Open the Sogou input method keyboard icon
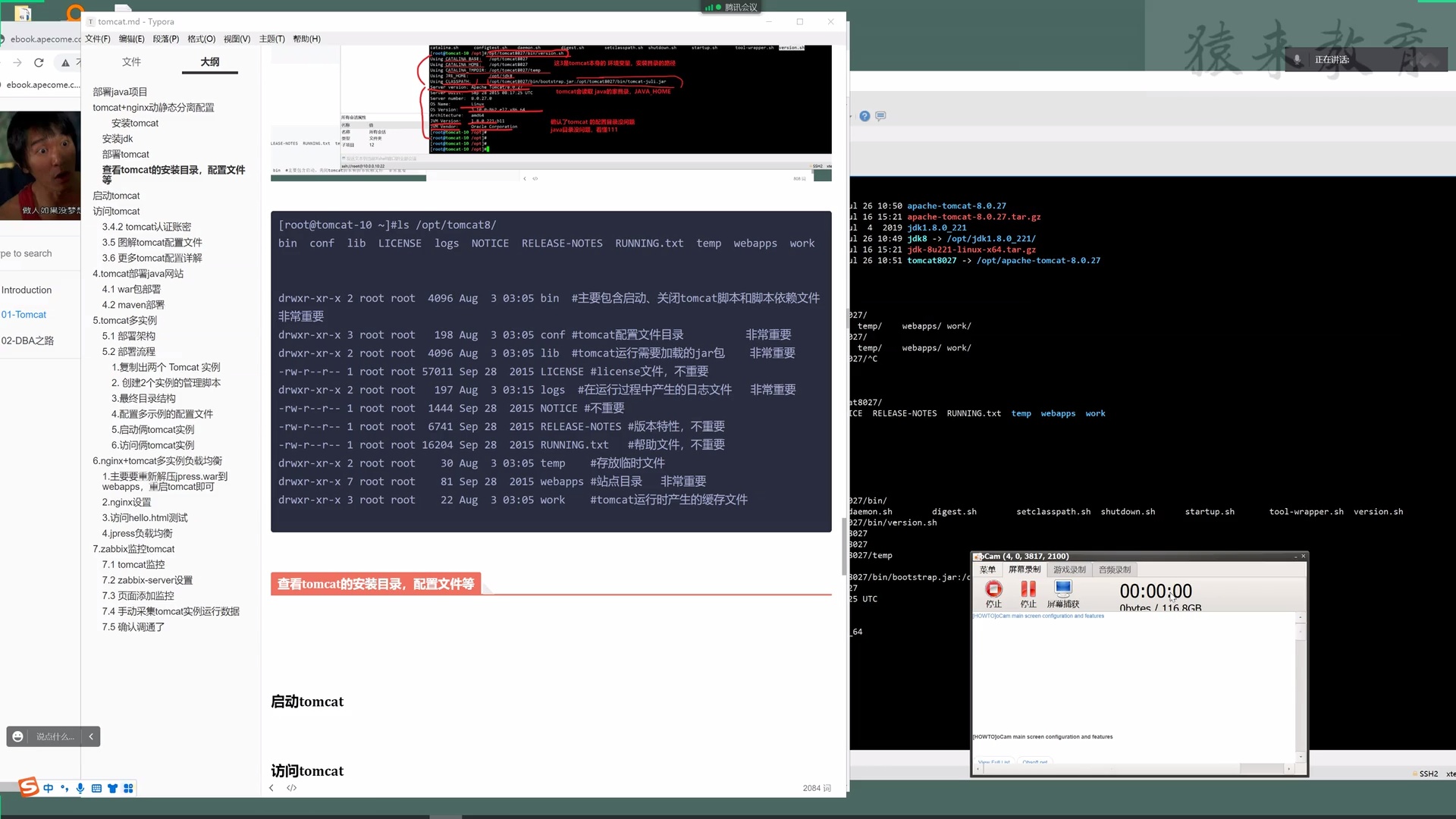This screenshot has width=1456, height=819. 97,789
